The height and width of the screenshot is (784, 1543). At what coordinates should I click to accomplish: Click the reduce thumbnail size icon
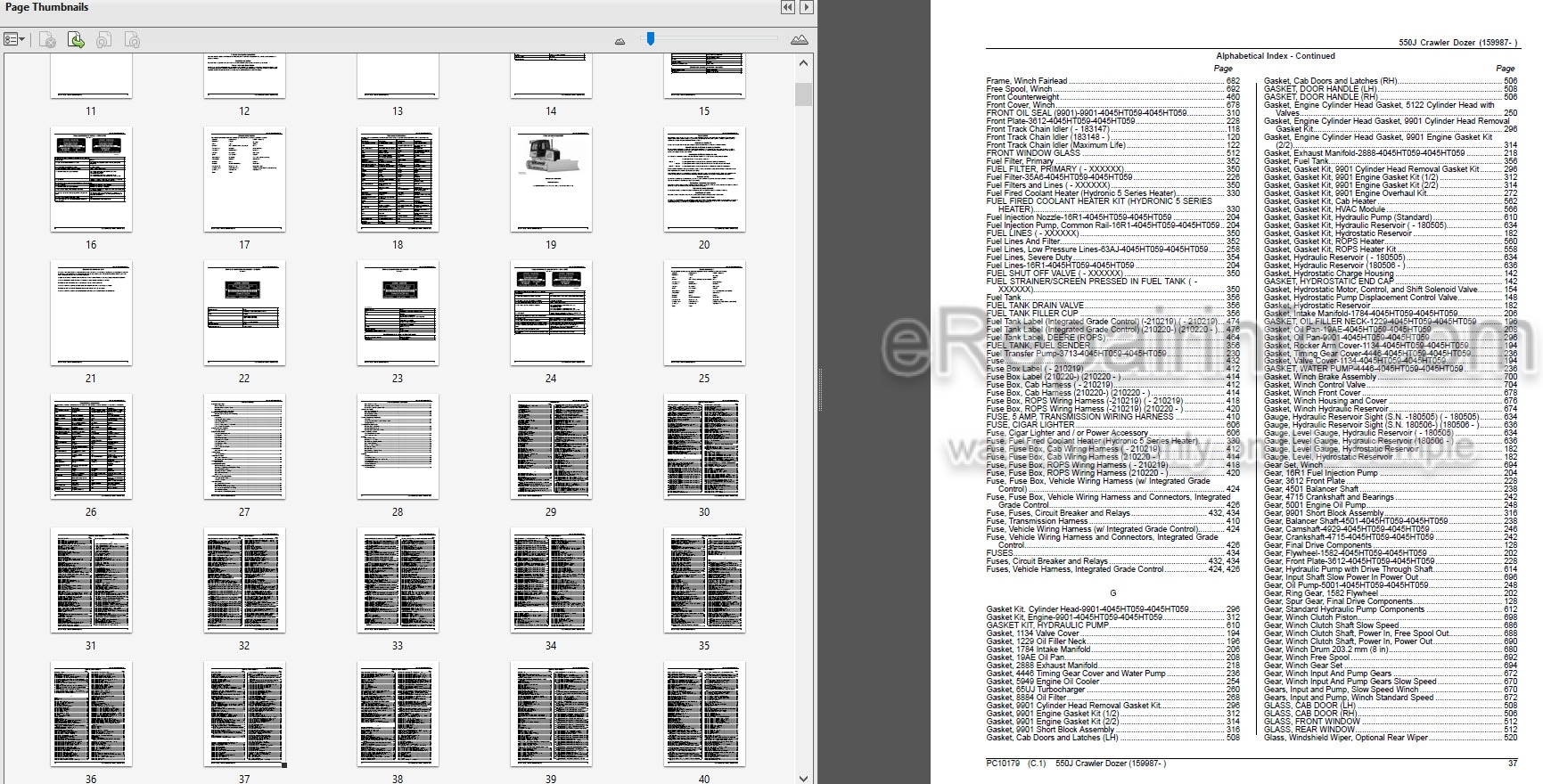pos(620,41)
